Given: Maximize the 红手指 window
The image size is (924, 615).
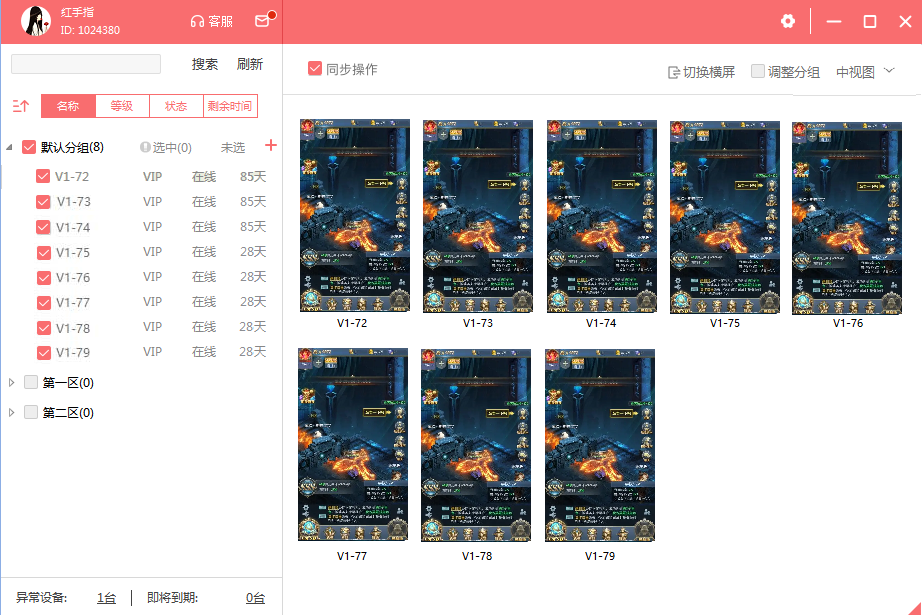Looking at the screenshot, I should [870, 22].
